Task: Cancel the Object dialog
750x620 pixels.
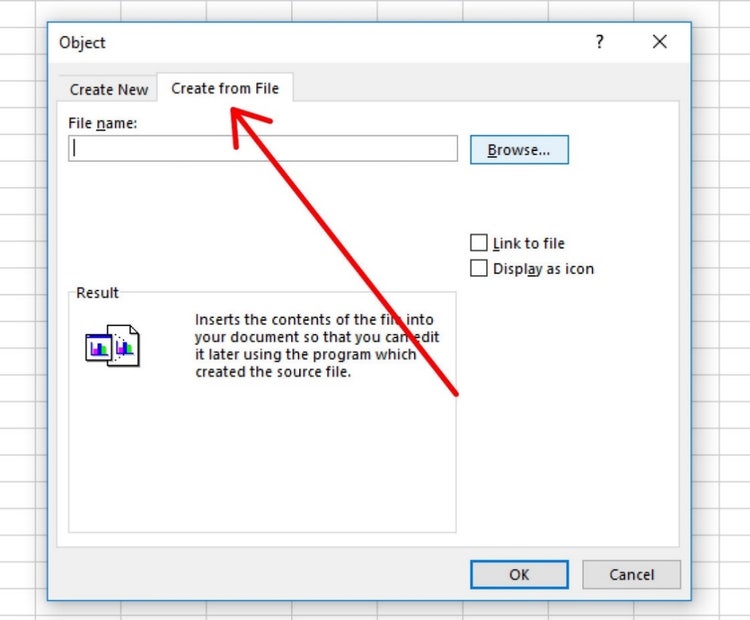Action: 631,574
